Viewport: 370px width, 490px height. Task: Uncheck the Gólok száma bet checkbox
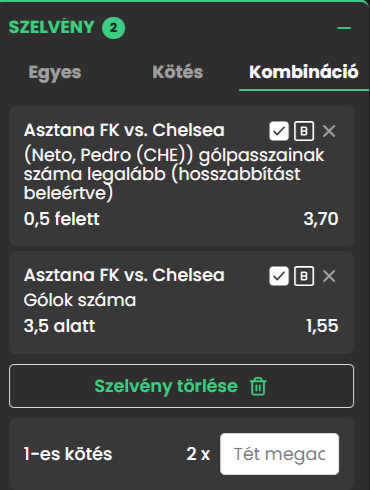[279, 276]
